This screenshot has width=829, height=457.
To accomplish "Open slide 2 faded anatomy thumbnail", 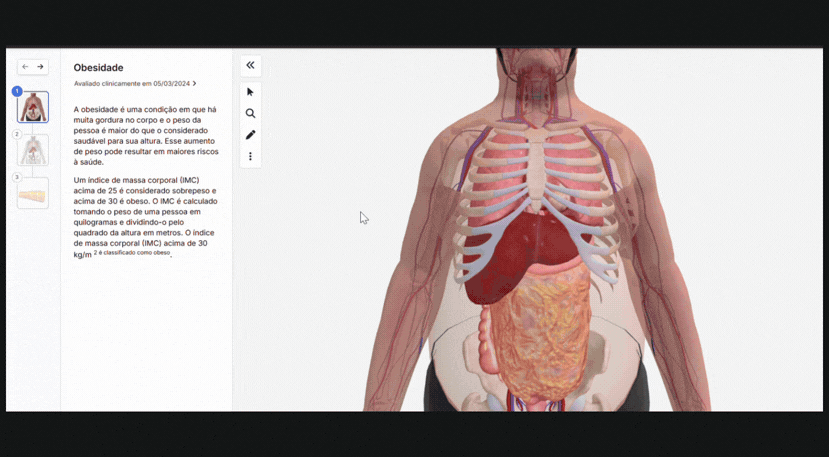I will (x=33, y=150).
